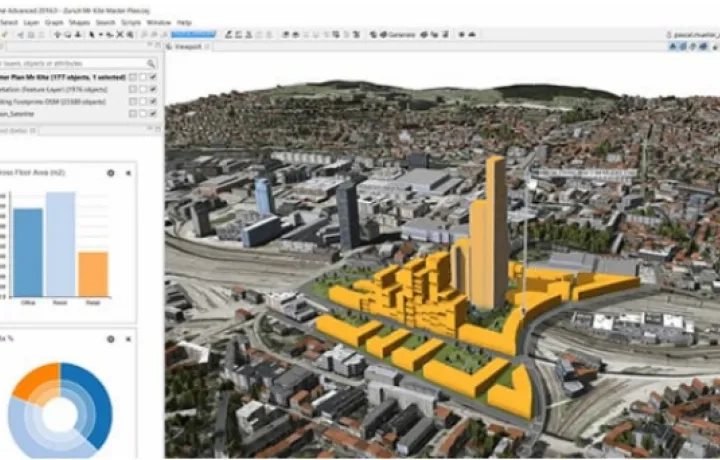Toggle first checkbox of Vegetation Feature Layer

(x=133, y=89)
